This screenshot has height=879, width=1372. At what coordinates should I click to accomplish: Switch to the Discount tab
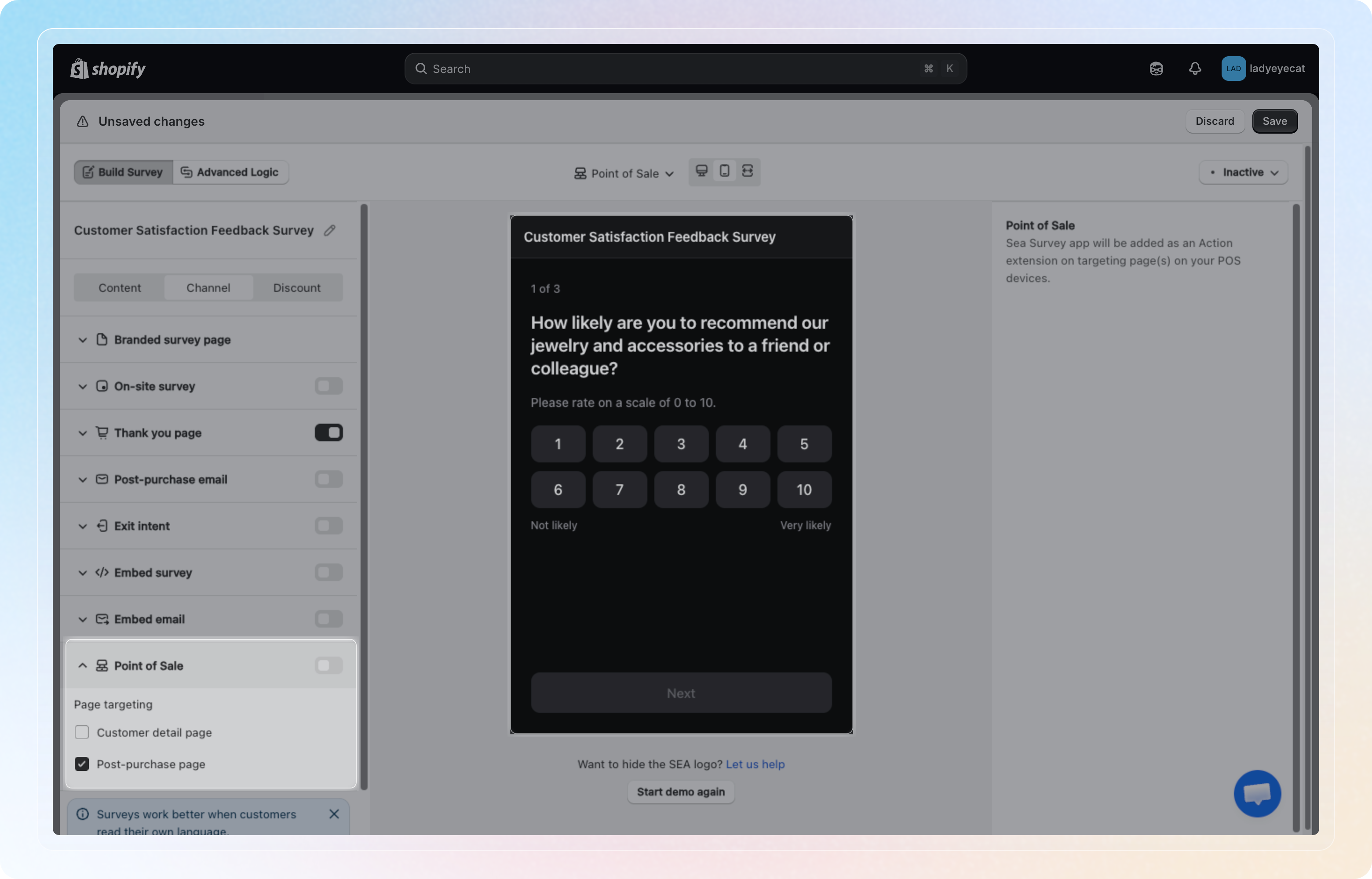297,288
